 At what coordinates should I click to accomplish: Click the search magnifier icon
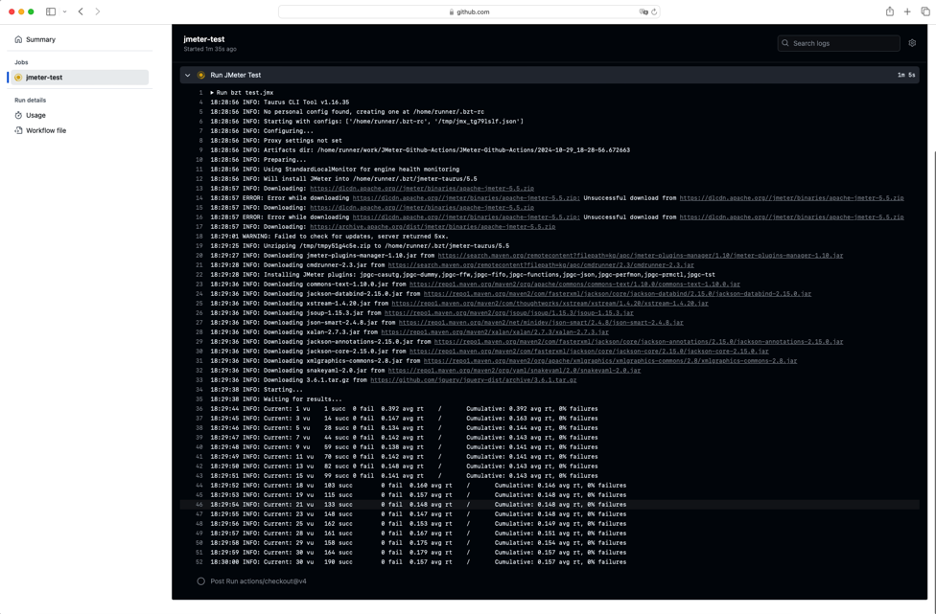(786, 43)
